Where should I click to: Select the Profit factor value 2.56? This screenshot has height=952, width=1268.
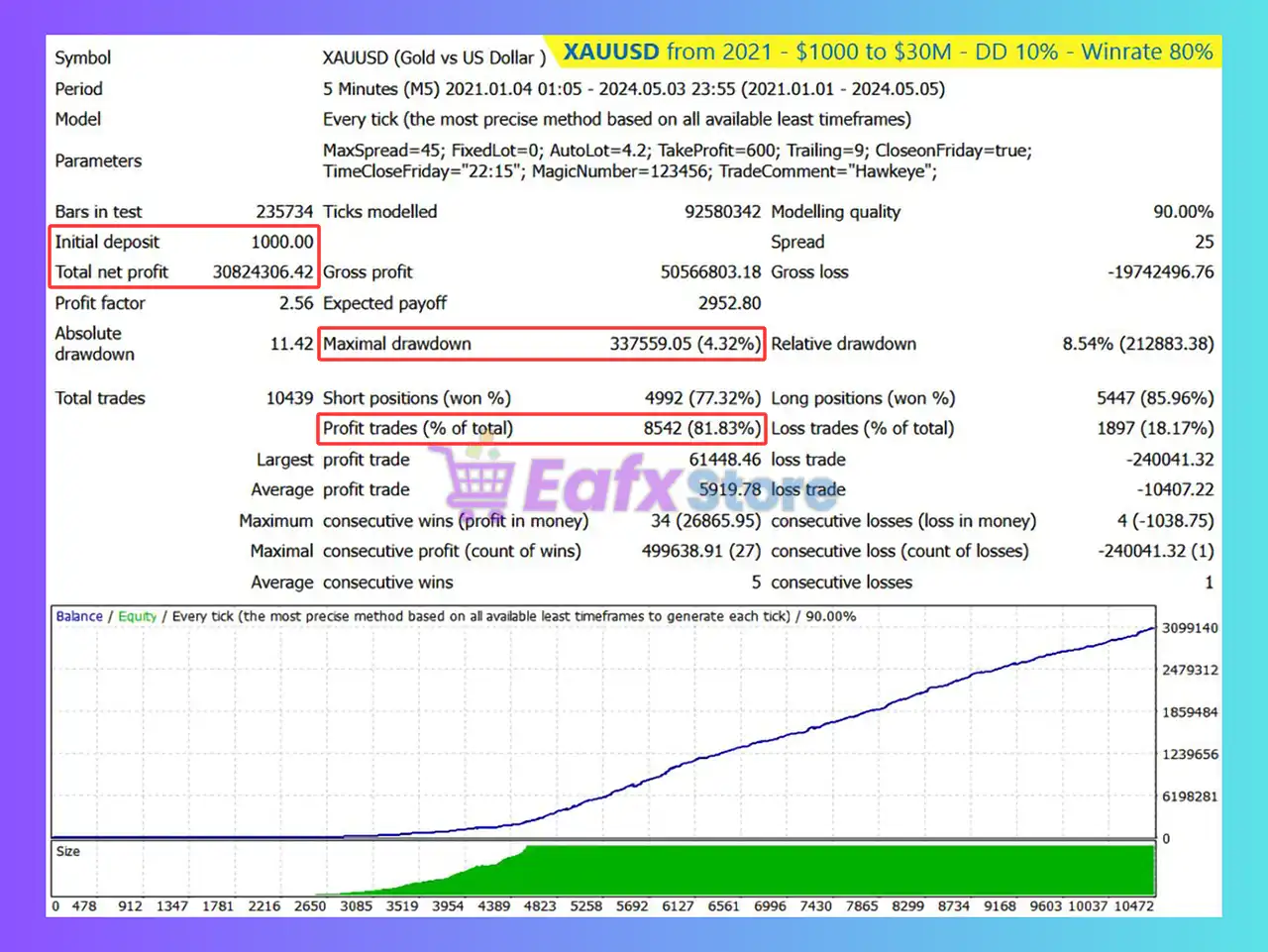click(295, 303)
